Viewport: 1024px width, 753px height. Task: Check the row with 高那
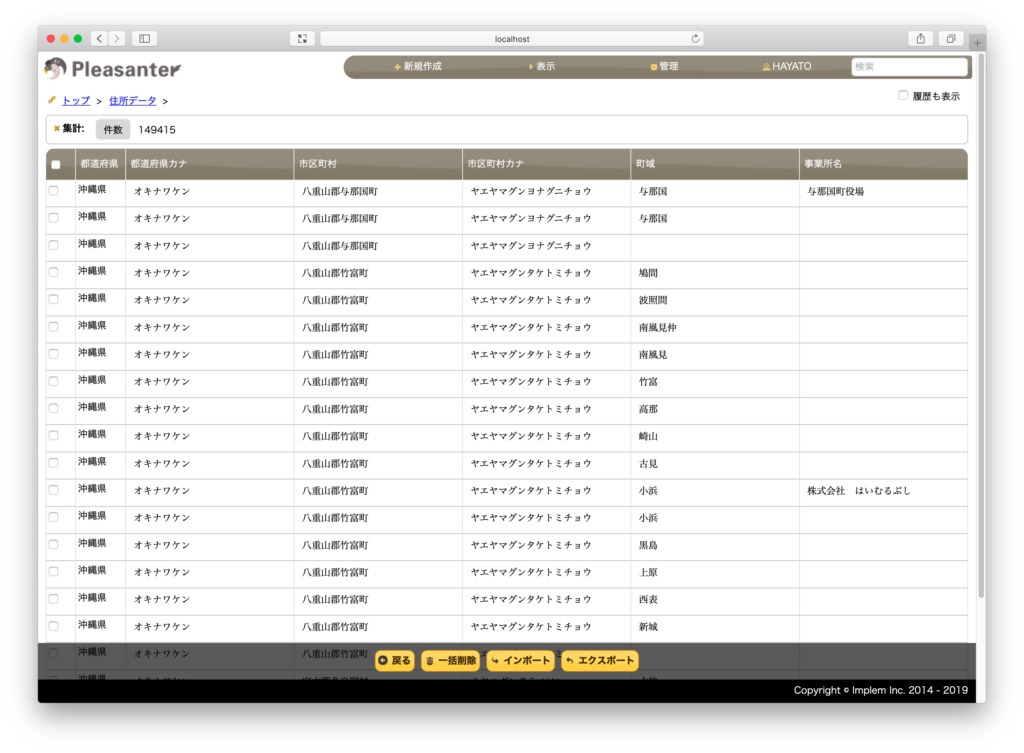(x=54, y=408)
